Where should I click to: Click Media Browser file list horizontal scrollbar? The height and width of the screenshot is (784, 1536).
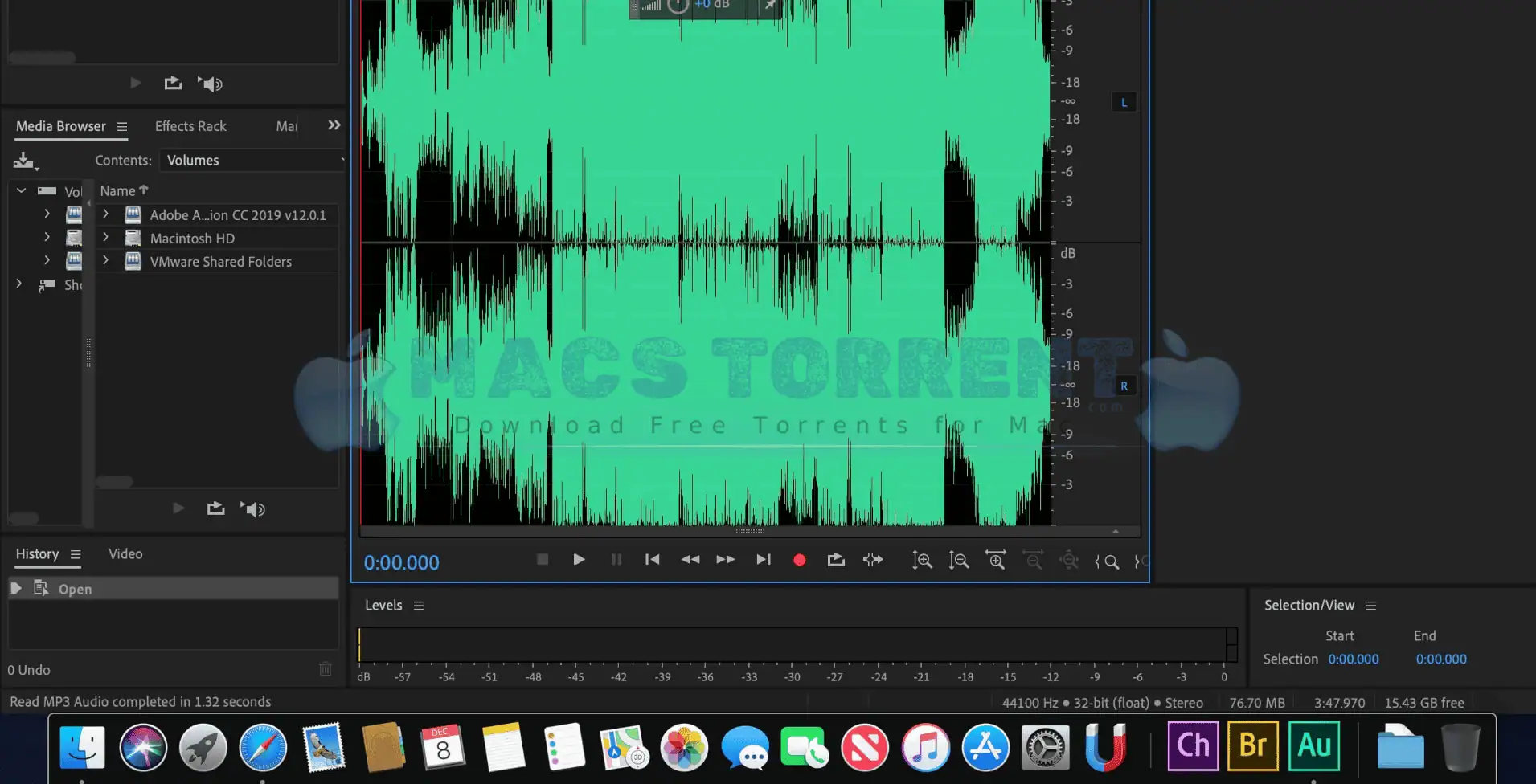[x=114, y=482]
